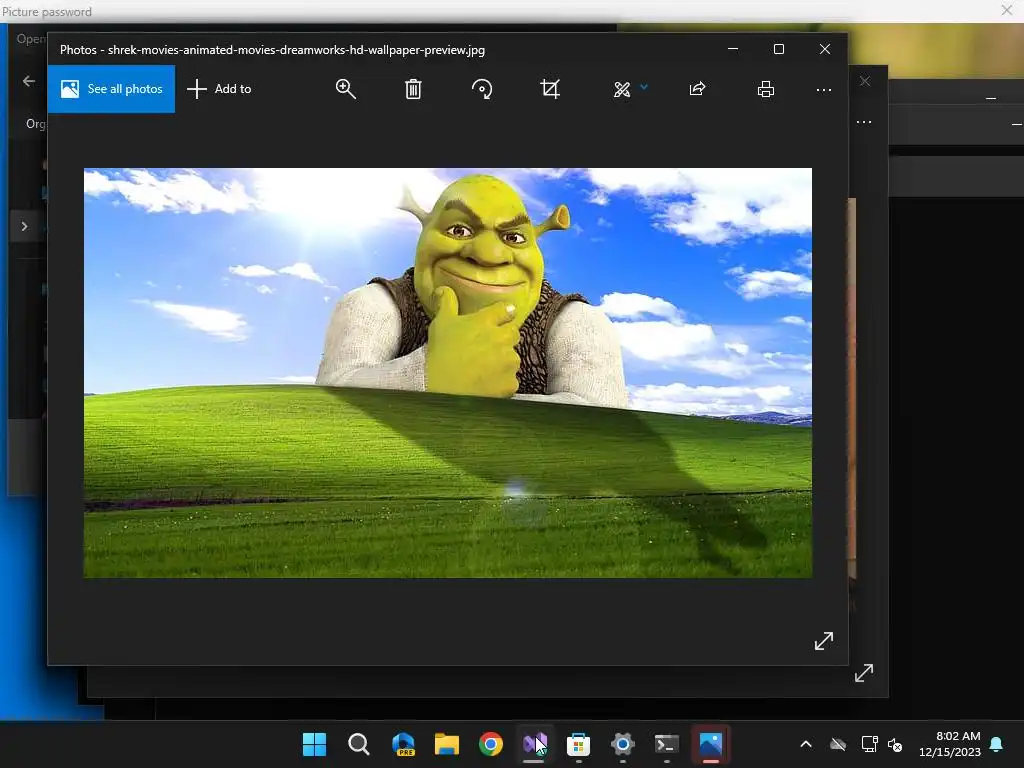
Task: Open the Windows Start menu
Action: (x=314, y=744)
